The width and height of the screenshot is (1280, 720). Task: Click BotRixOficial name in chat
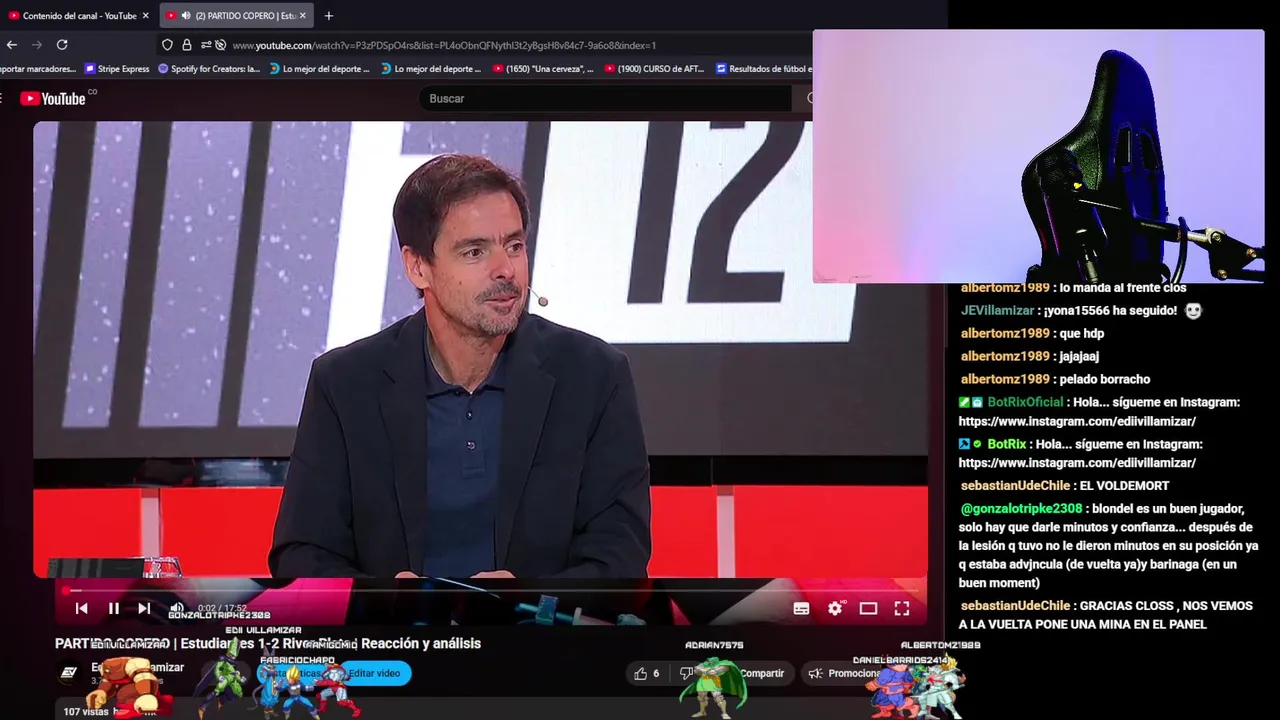coord(1025,402)
